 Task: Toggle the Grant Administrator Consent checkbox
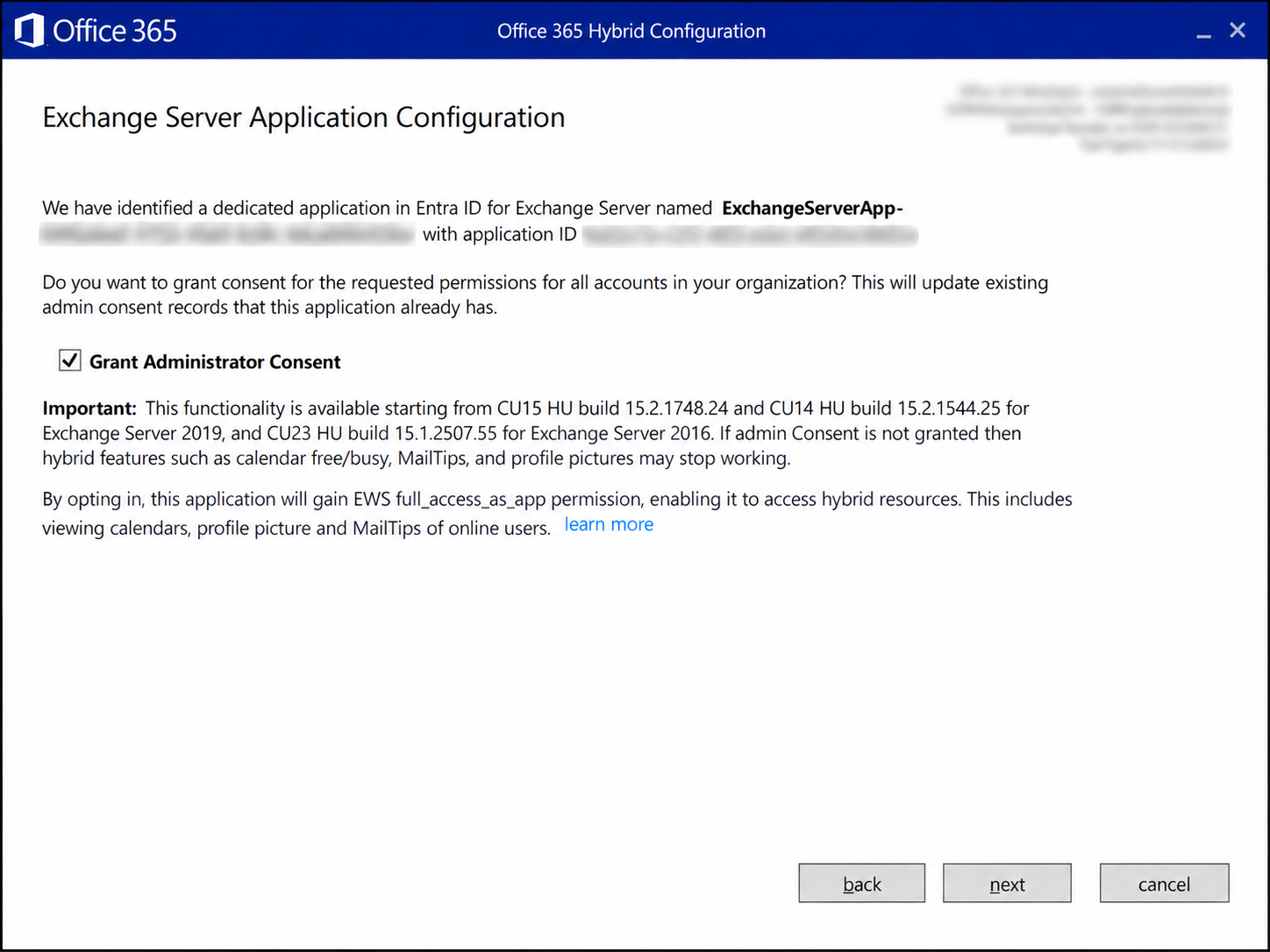(x=70, y=360)
